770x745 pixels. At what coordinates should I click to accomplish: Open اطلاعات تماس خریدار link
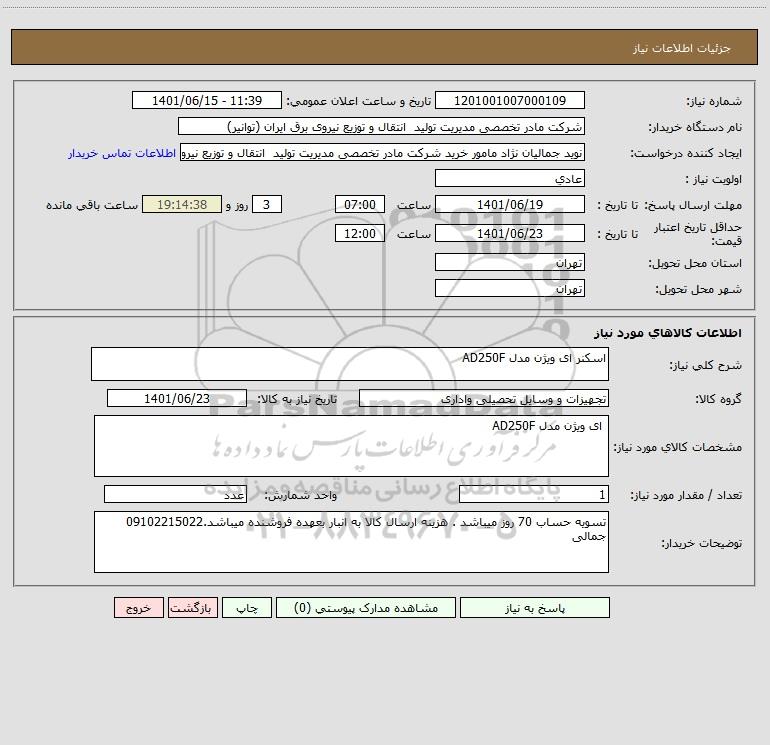[122, 153]
